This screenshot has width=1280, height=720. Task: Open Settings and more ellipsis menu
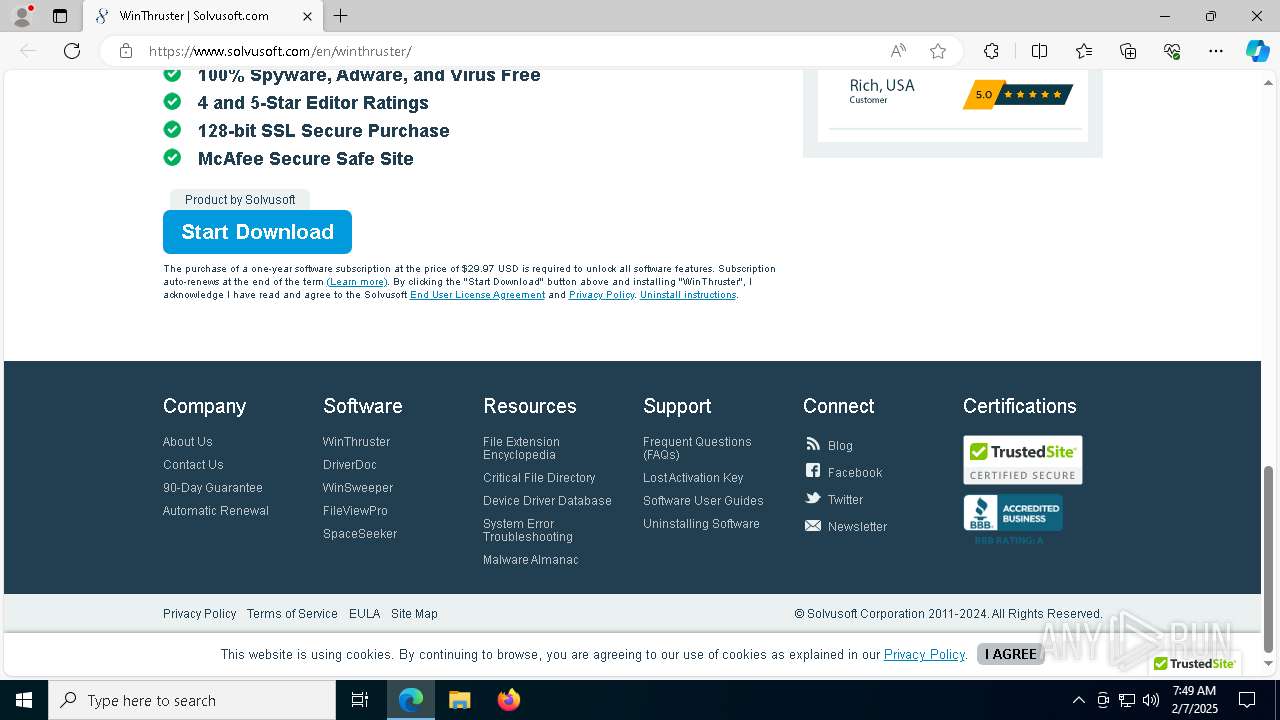1216,51
